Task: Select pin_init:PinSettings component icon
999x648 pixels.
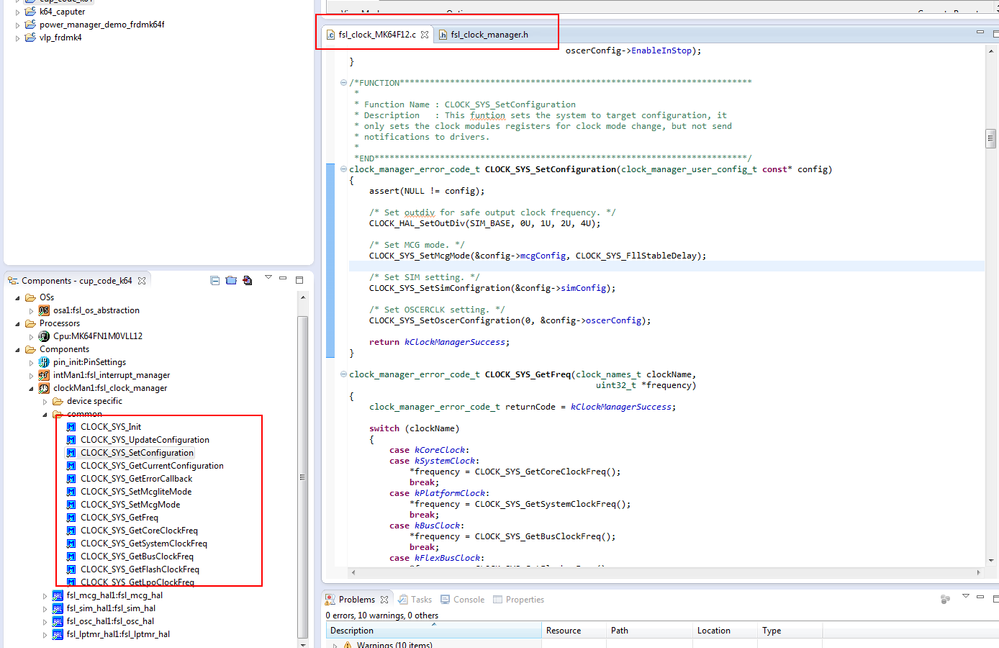Action: tap(44, 362)
